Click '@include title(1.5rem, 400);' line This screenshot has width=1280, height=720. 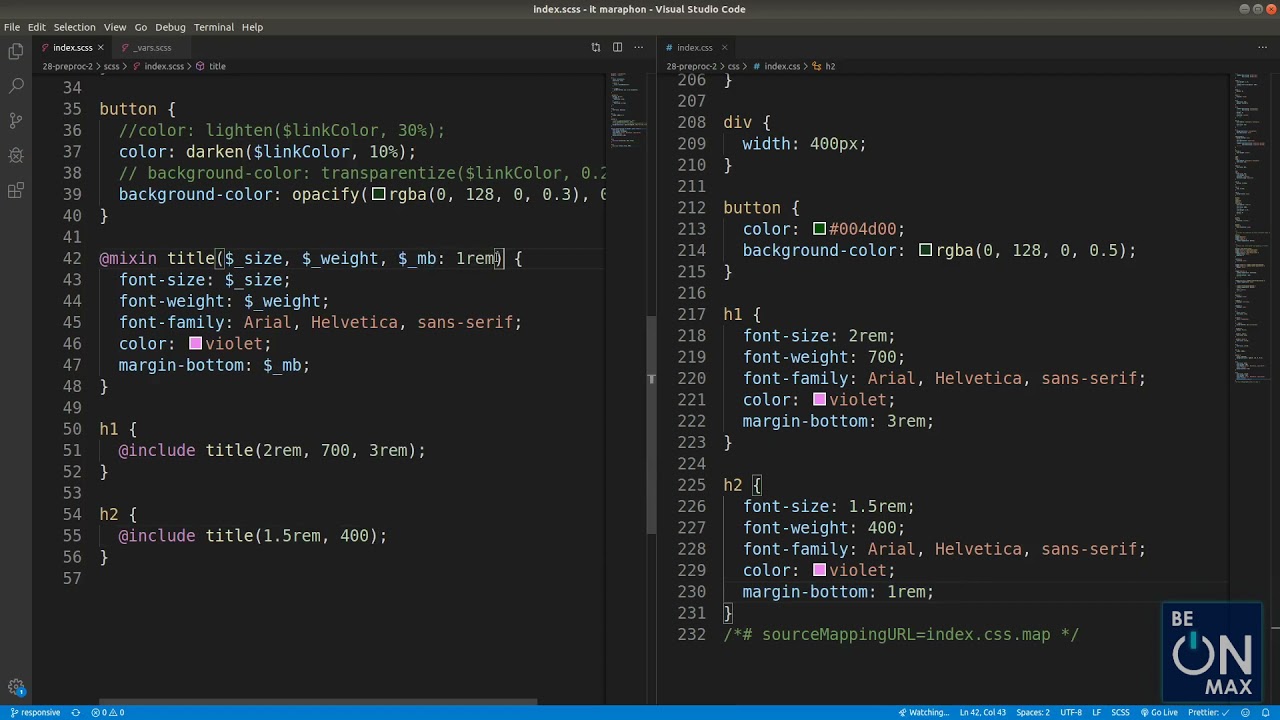click(x=252, y=536)
